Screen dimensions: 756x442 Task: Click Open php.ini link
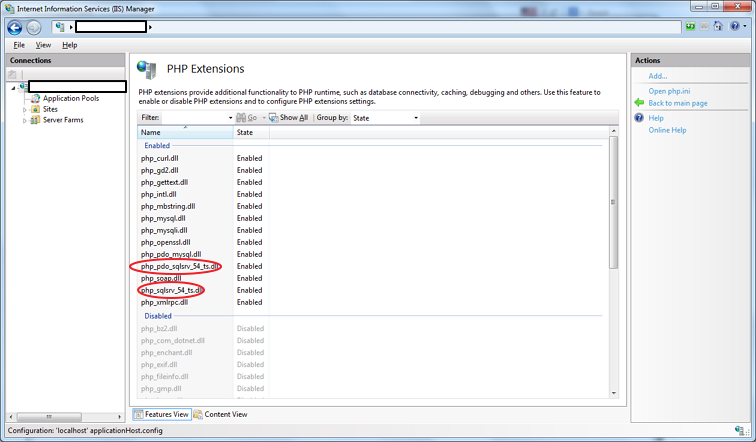click(x=669, y=91)
